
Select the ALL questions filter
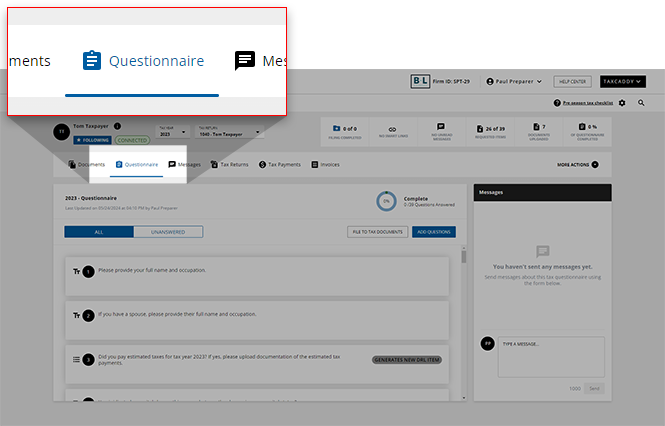point(99,232)
